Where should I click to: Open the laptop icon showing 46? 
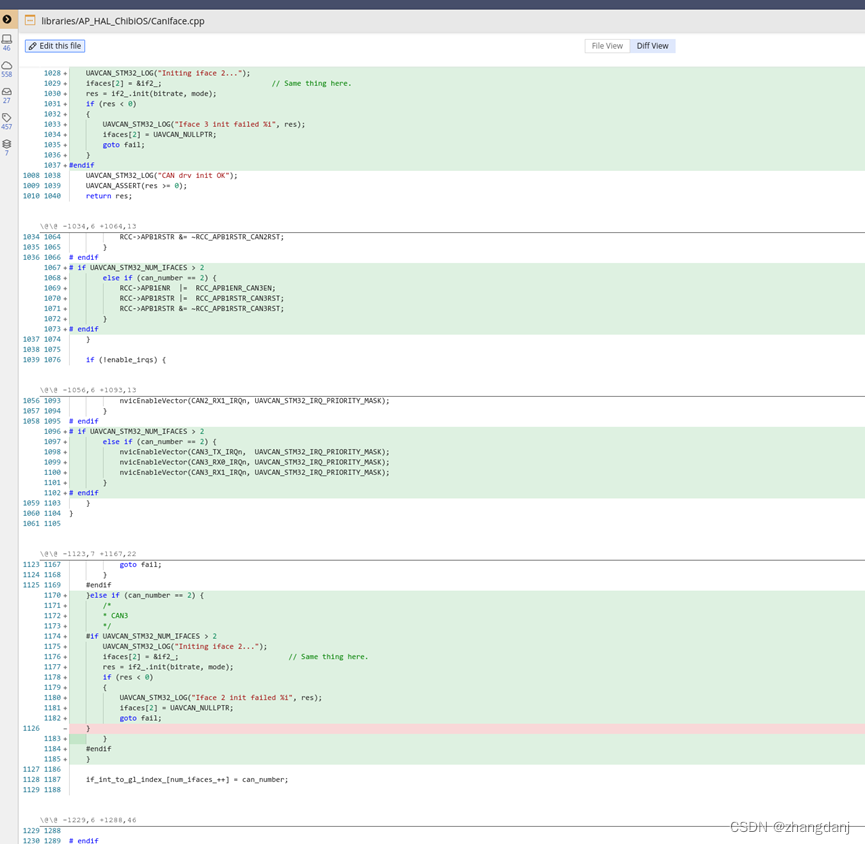tap(7, 43)
